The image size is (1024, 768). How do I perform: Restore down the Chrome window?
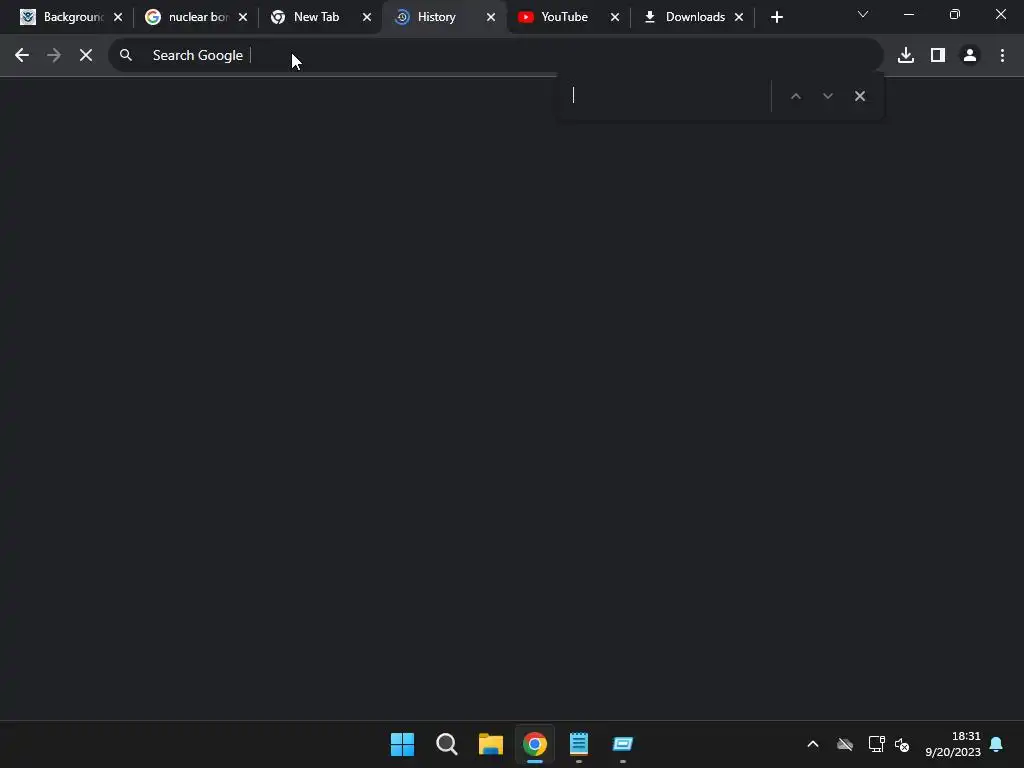coord(955,14)
